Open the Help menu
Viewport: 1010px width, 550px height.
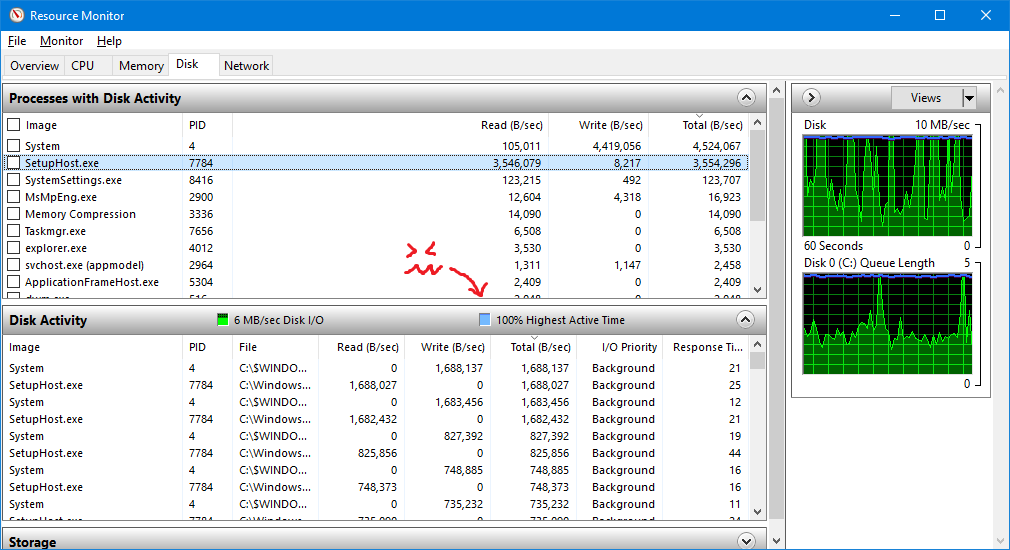tap(109, 41)
